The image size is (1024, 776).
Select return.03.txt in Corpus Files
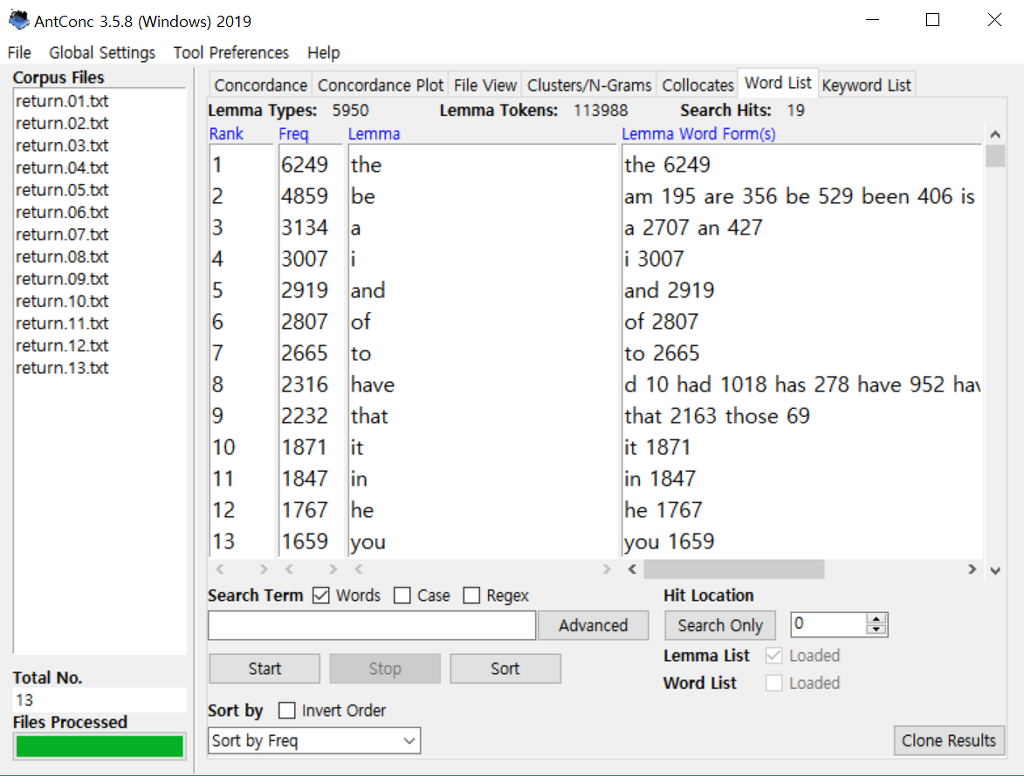62,146
